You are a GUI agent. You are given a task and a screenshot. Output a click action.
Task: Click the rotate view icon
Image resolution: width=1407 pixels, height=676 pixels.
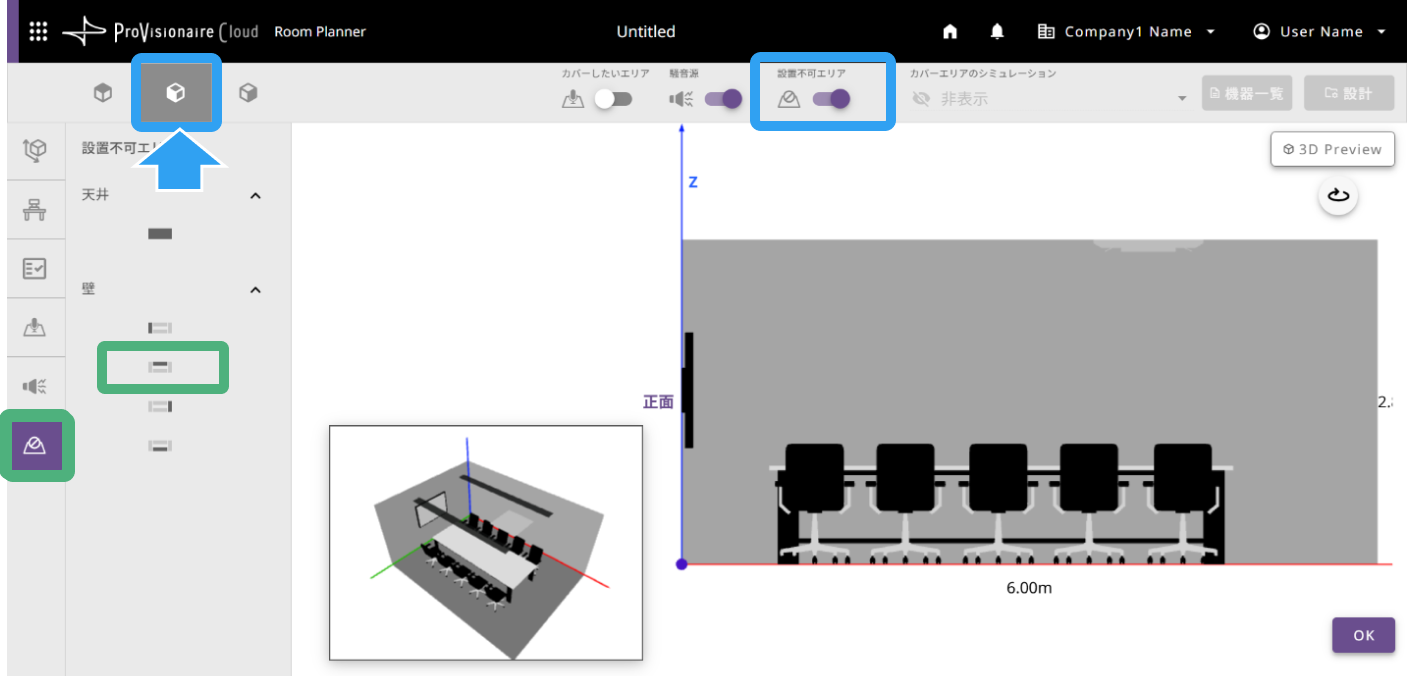pos(1338,195)
